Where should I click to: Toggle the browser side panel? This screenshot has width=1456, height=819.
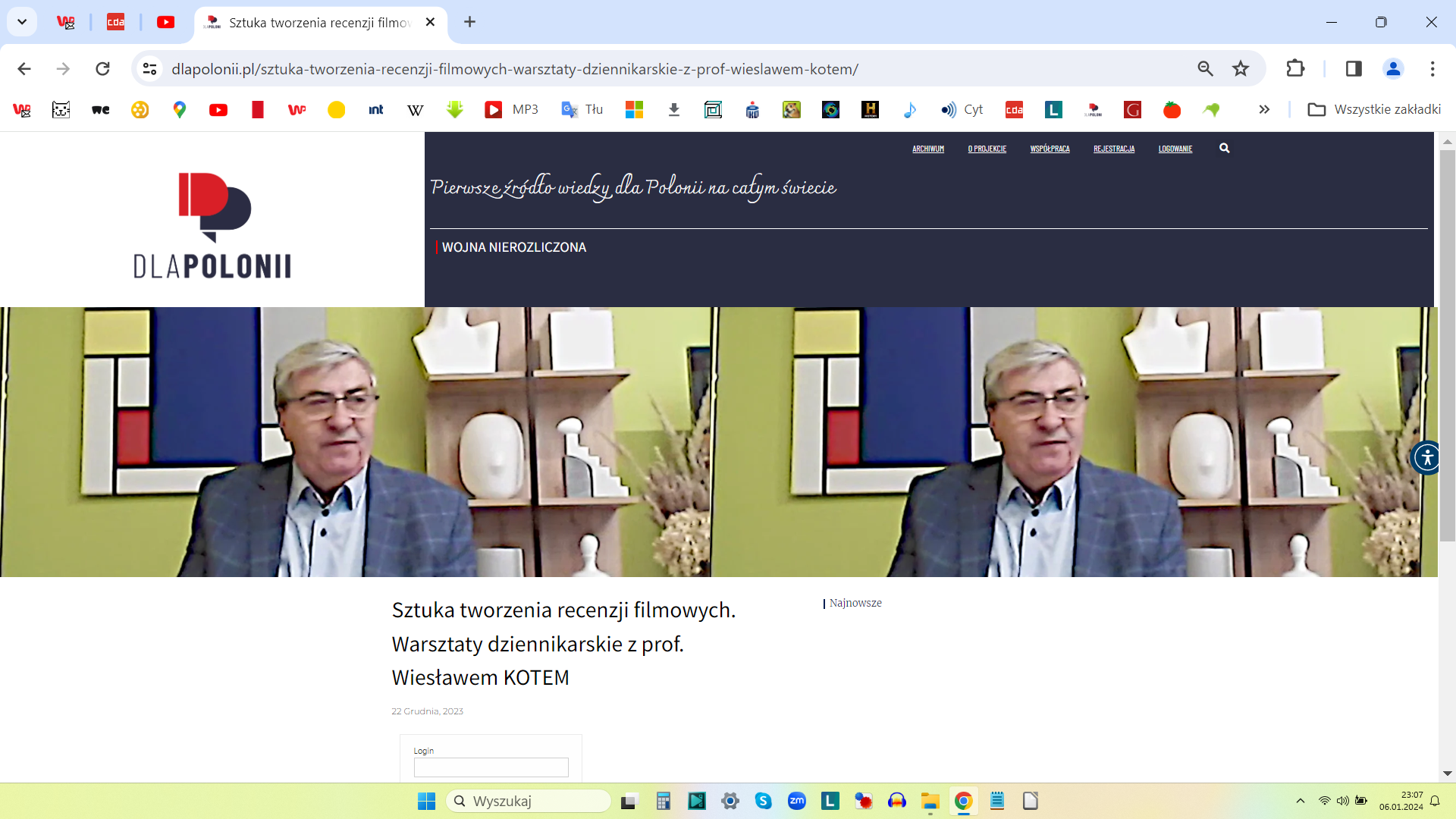(x=1354, y=69)
